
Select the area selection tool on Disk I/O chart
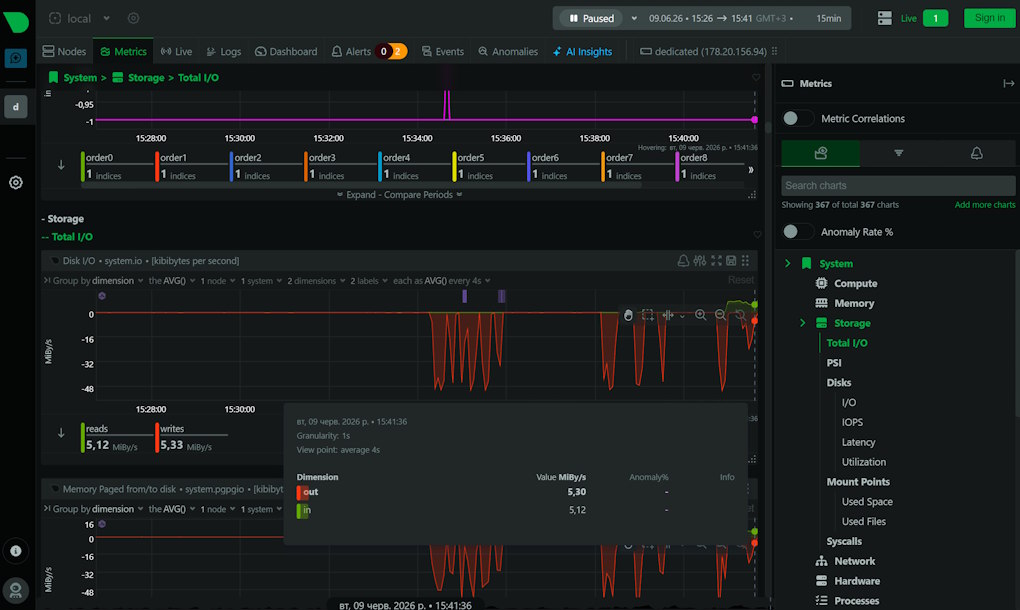[647, 315]
